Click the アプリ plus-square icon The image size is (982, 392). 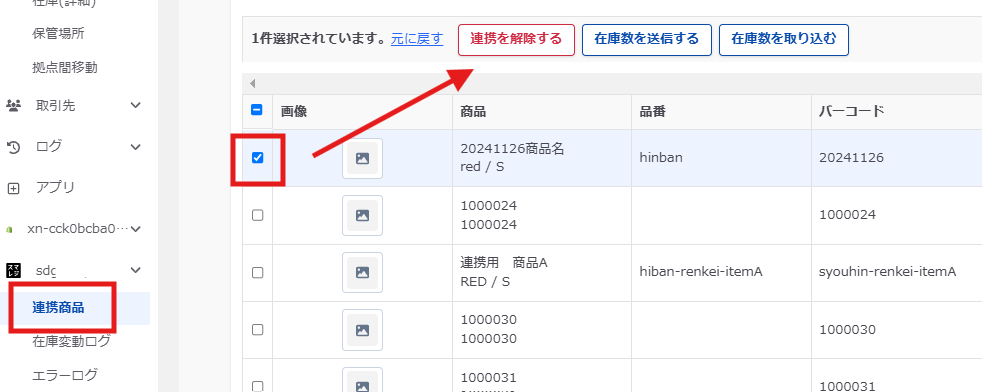(13, 188)
